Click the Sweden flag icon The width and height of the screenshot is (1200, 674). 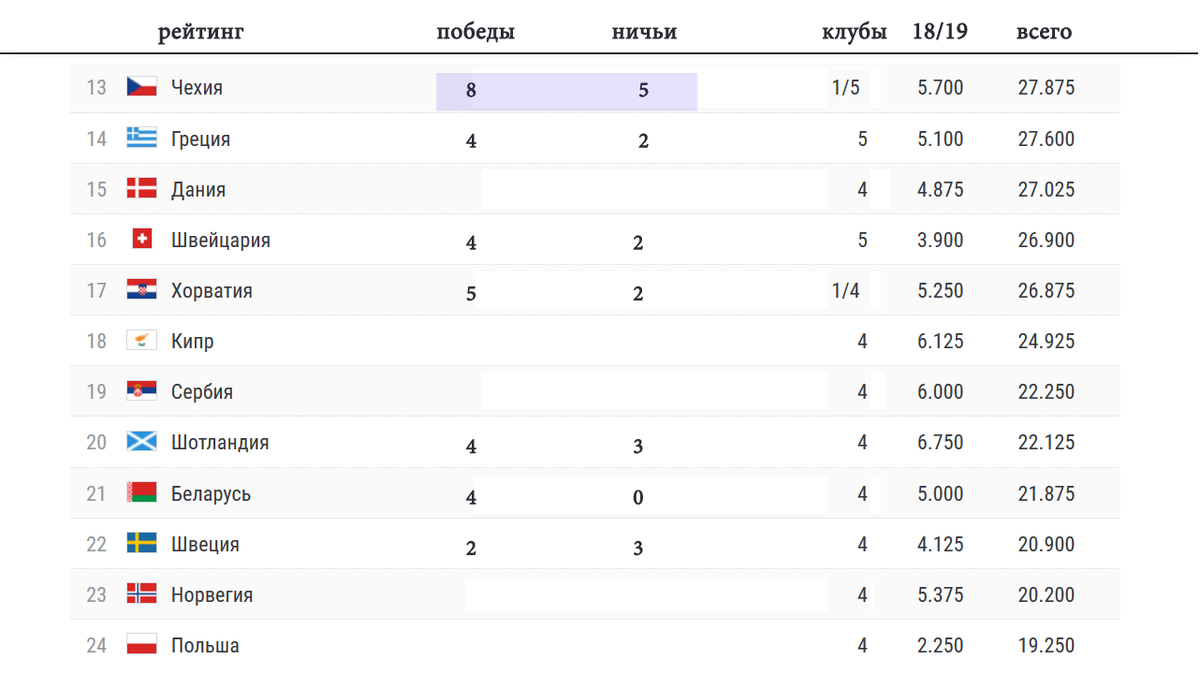click(142, 543)
